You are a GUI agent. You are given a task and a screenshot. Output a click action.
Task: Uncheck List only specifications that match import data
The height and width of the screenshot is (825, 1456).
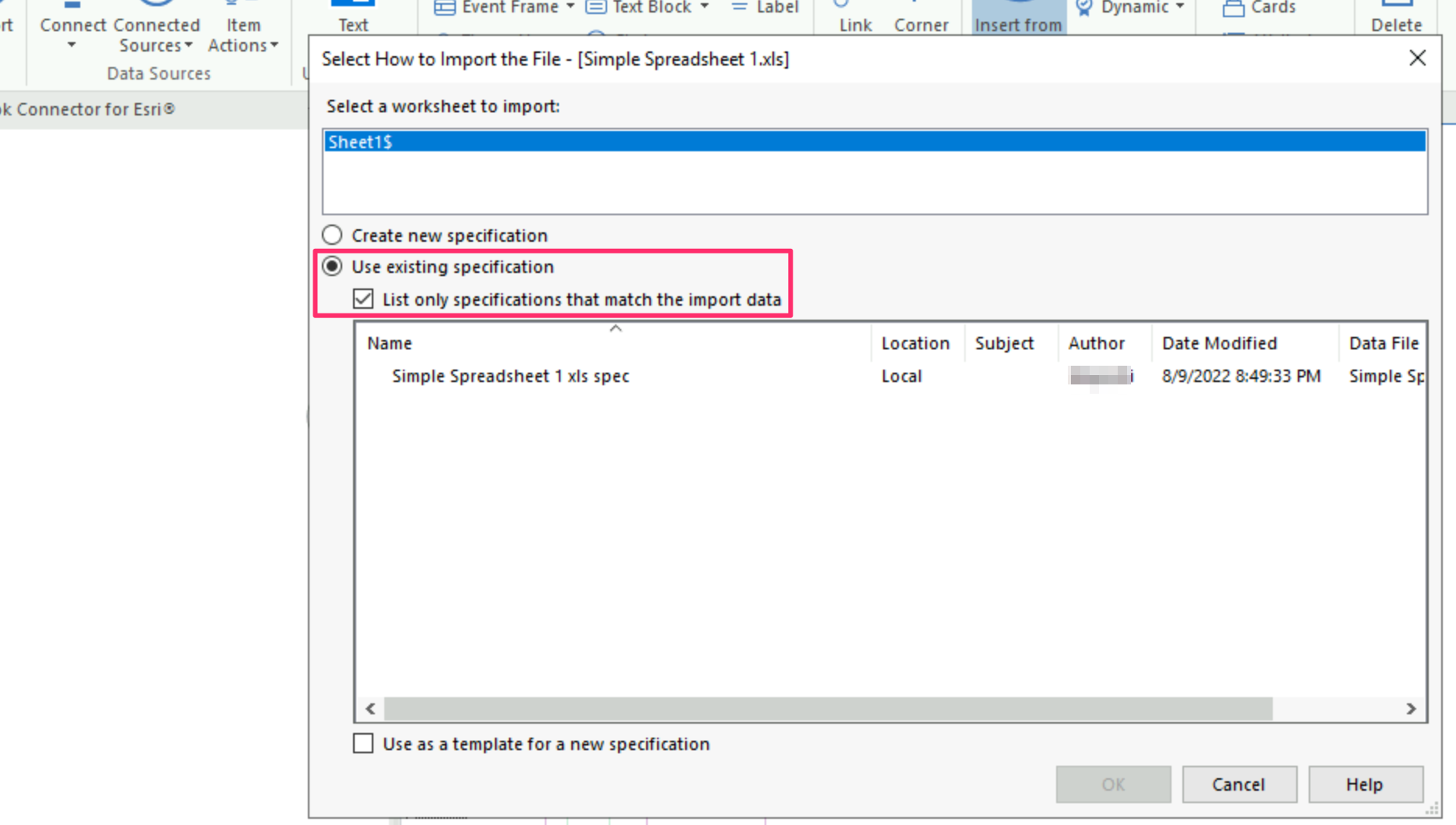pos(363,299)
